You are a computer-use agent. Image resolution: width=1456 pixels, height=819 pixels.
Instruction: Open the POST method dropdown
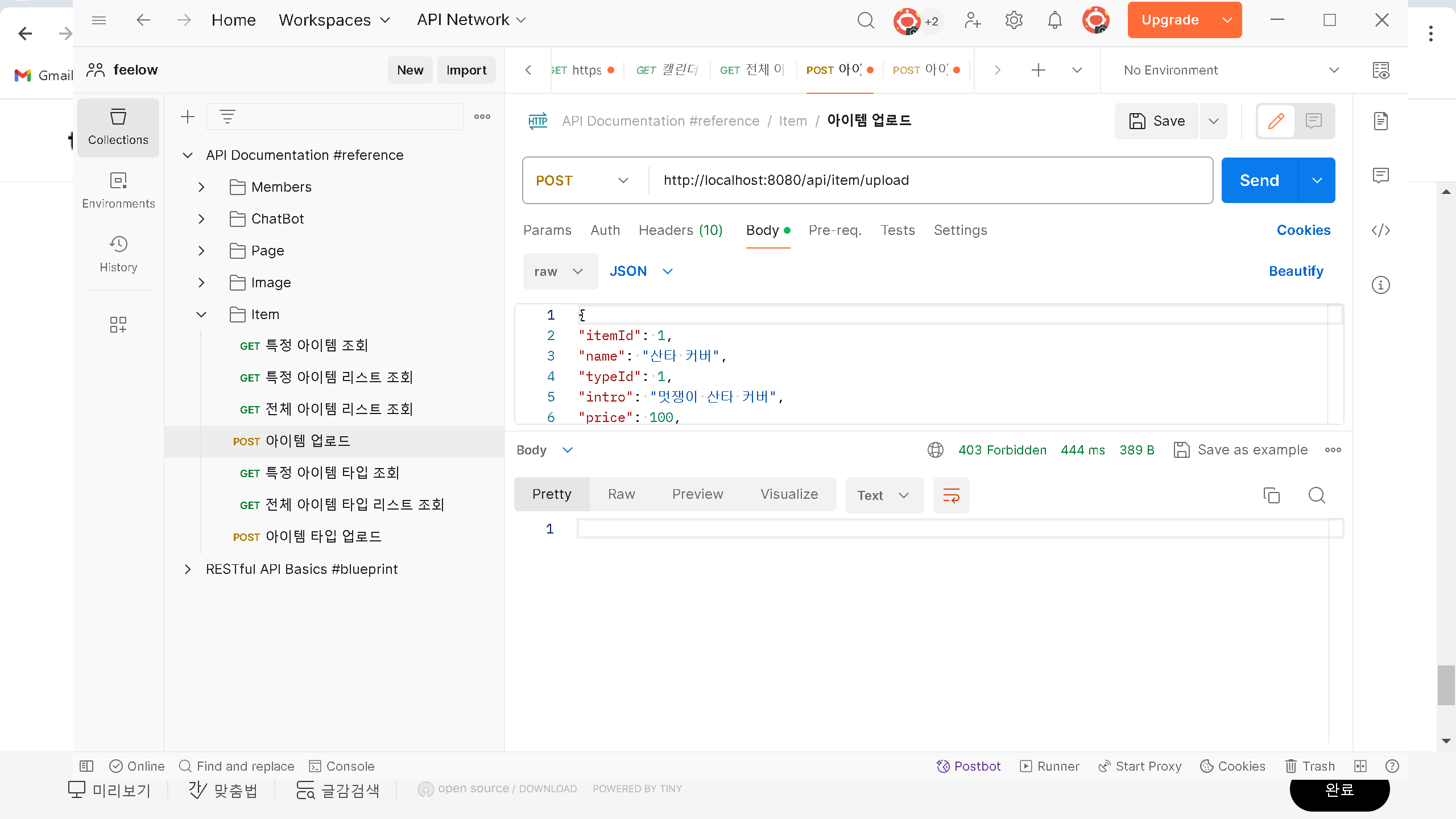581,180
